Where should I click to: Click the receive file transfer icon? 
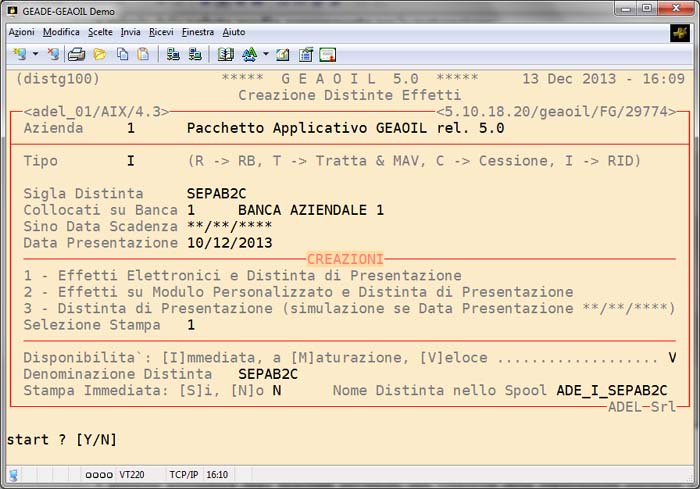click(x=192, y=54)
